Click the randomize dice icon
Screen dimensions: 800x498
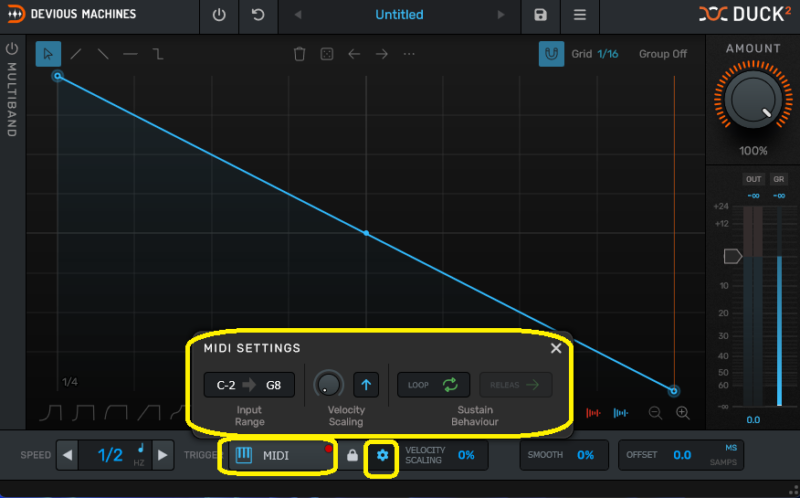point(326,54)
